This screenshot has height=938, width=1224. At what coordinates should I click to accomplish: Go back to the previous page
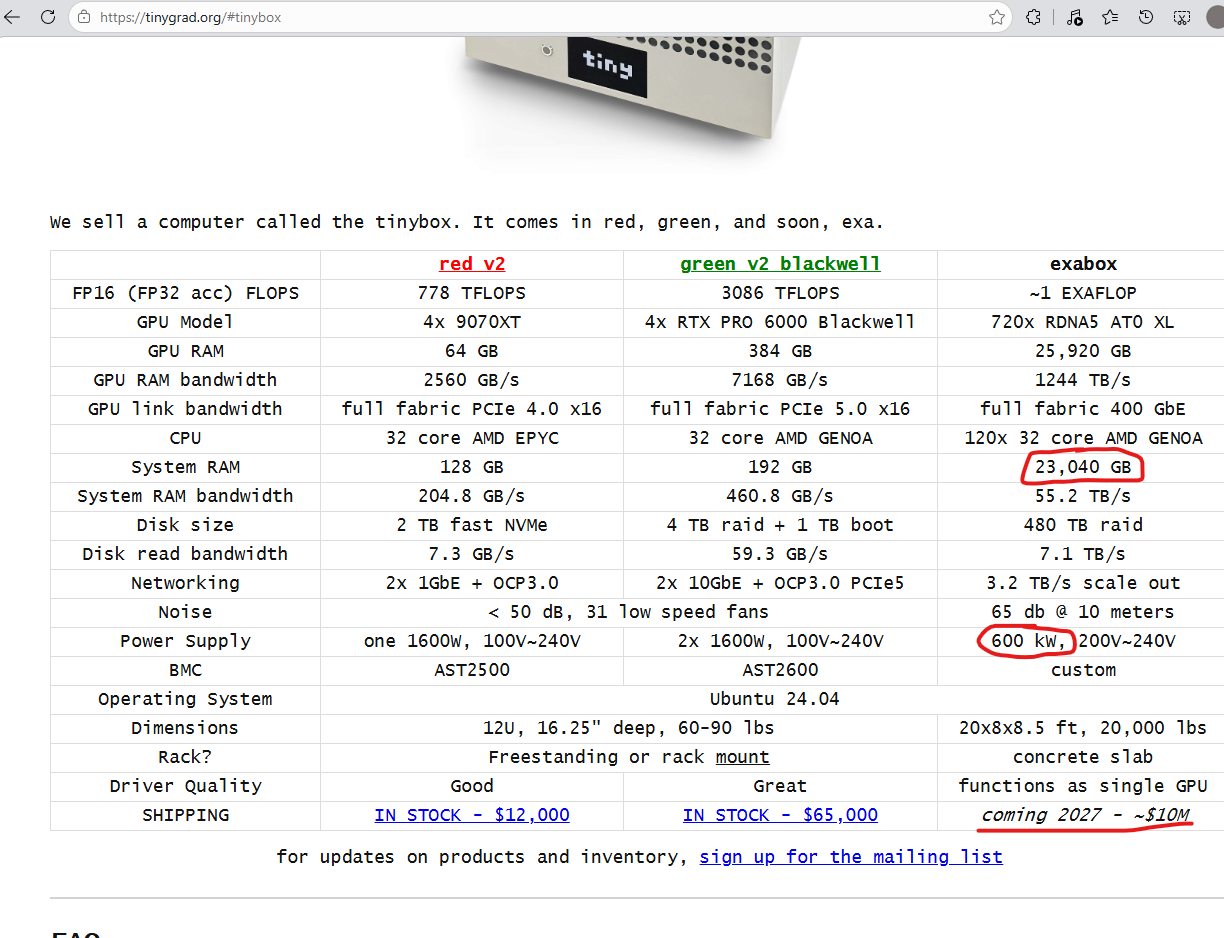tap(13, 17)
